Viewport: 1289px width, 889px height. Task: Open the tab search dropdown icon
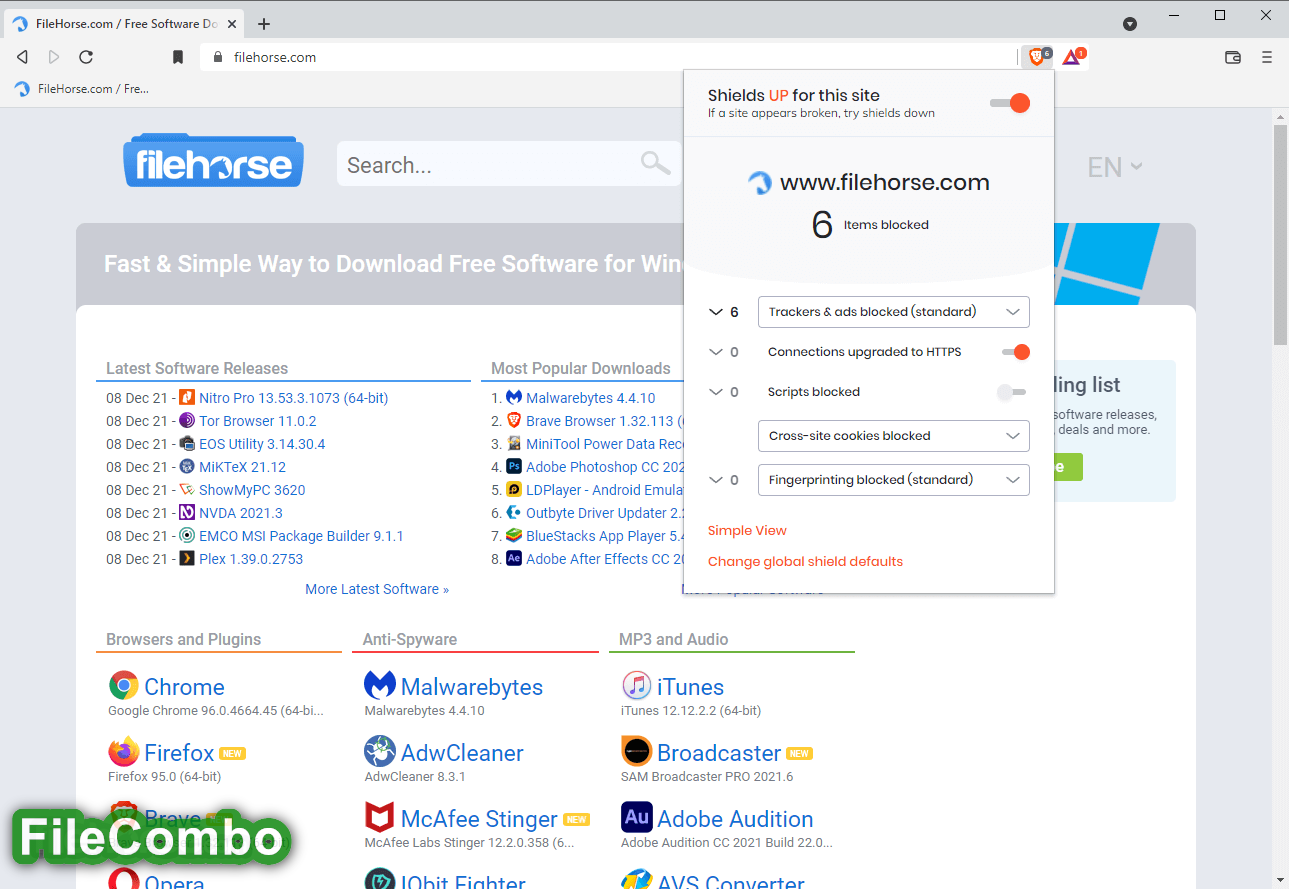(x=1130, y=24)
